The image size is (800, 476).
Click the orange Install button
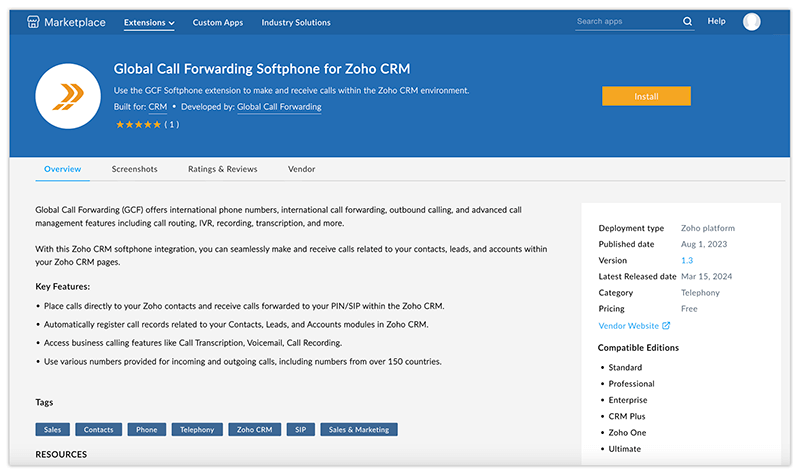646,96
